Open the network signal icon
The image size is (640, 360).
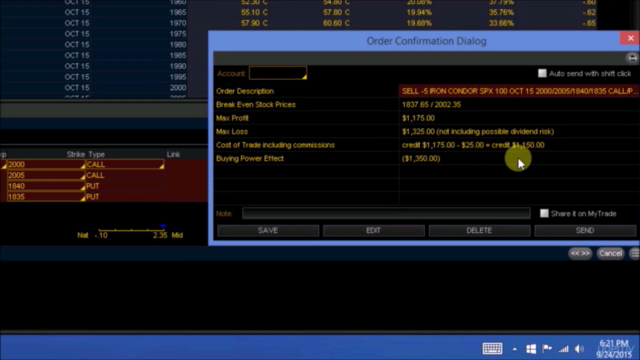click(x=564, y=349)
